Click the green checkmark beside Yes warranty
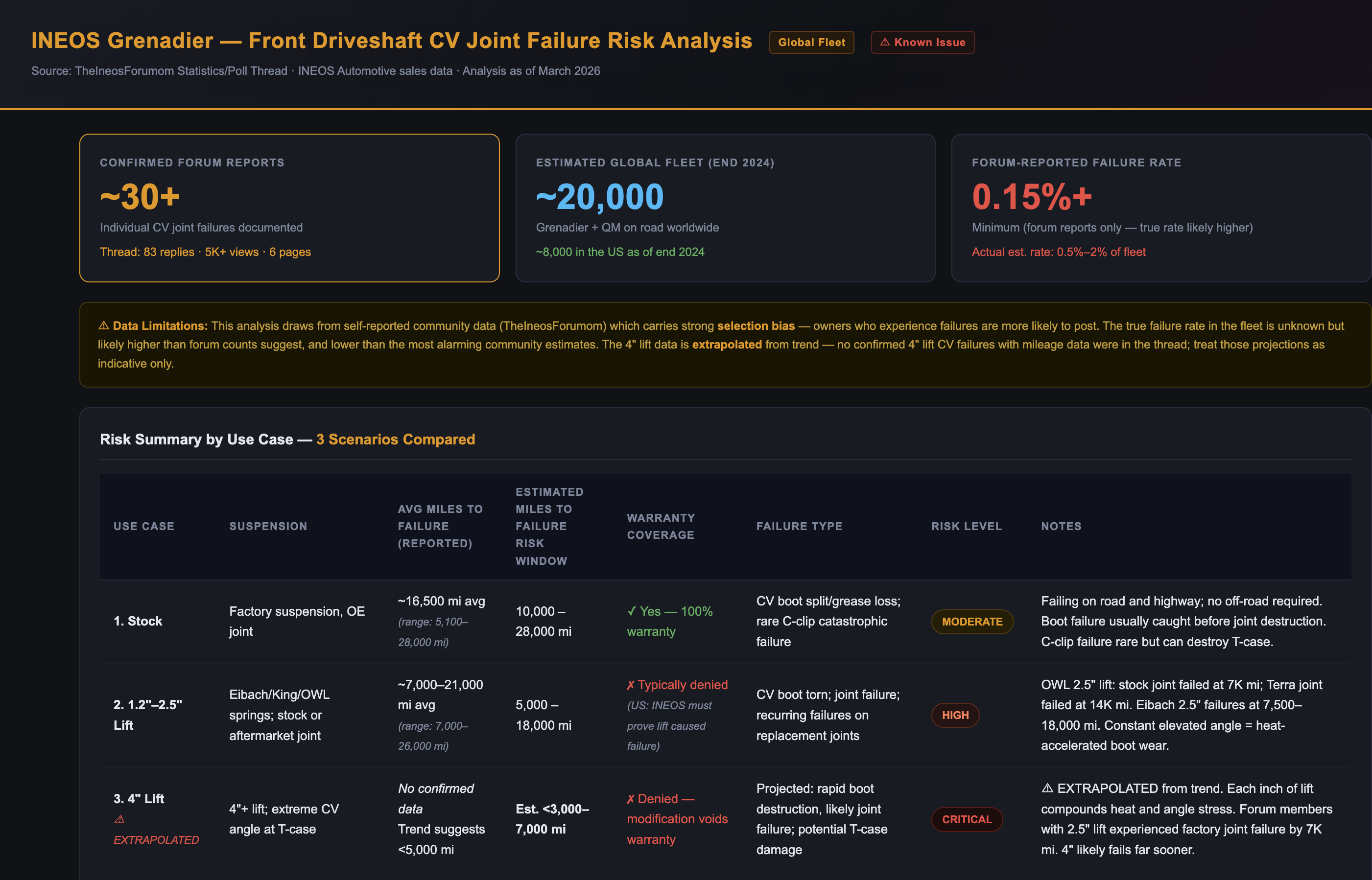Image resolution: width=1372 pixels, height=880 pixels. 631,611
